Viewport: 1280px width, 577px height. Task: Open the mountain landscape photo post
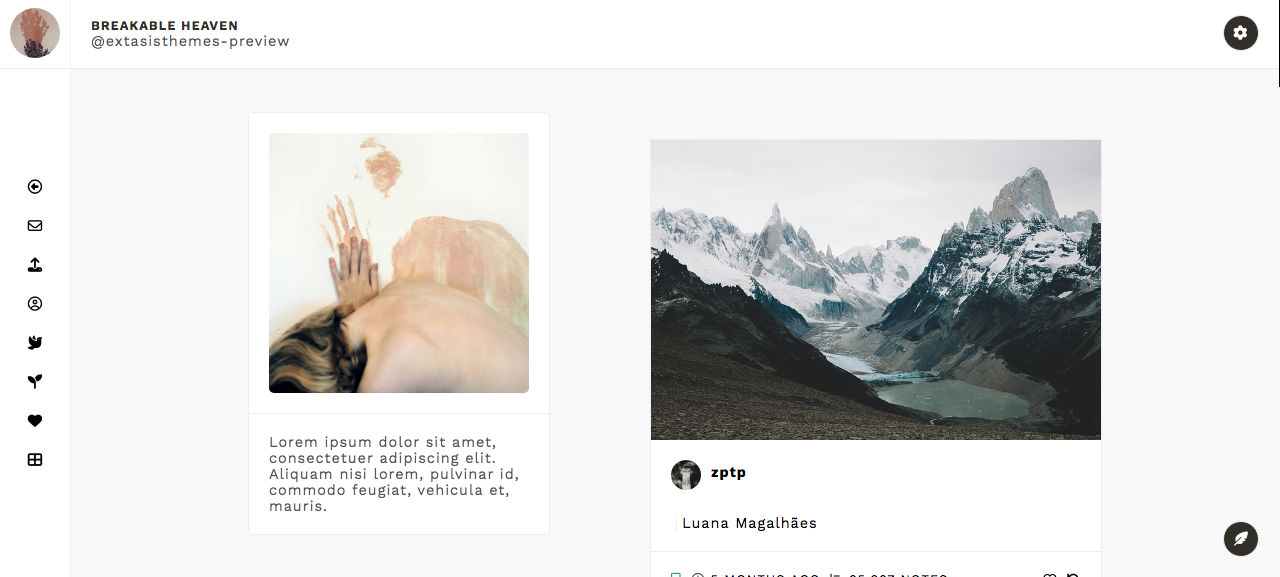tap(876, 290)
